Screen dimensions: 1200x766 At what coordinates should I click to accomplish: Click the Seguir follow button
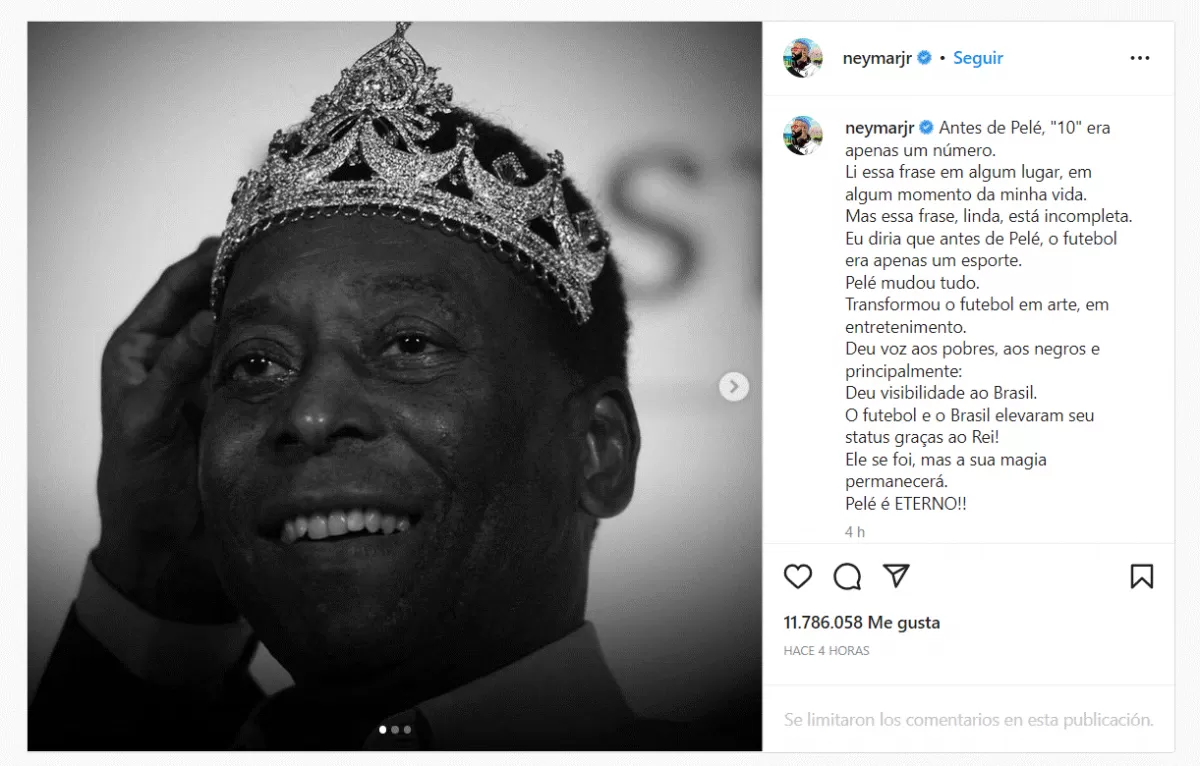click(978, 58)
